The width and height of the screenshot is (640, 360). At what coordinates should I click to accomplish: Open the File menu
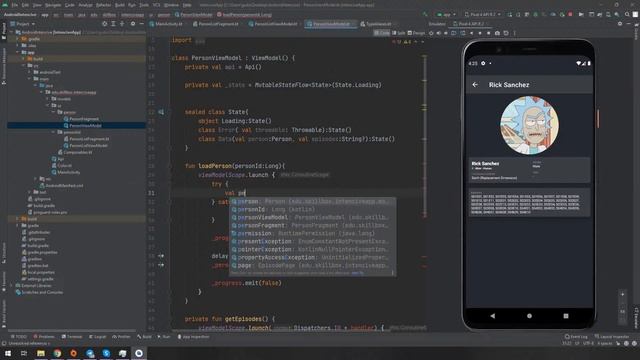(15, 5)
